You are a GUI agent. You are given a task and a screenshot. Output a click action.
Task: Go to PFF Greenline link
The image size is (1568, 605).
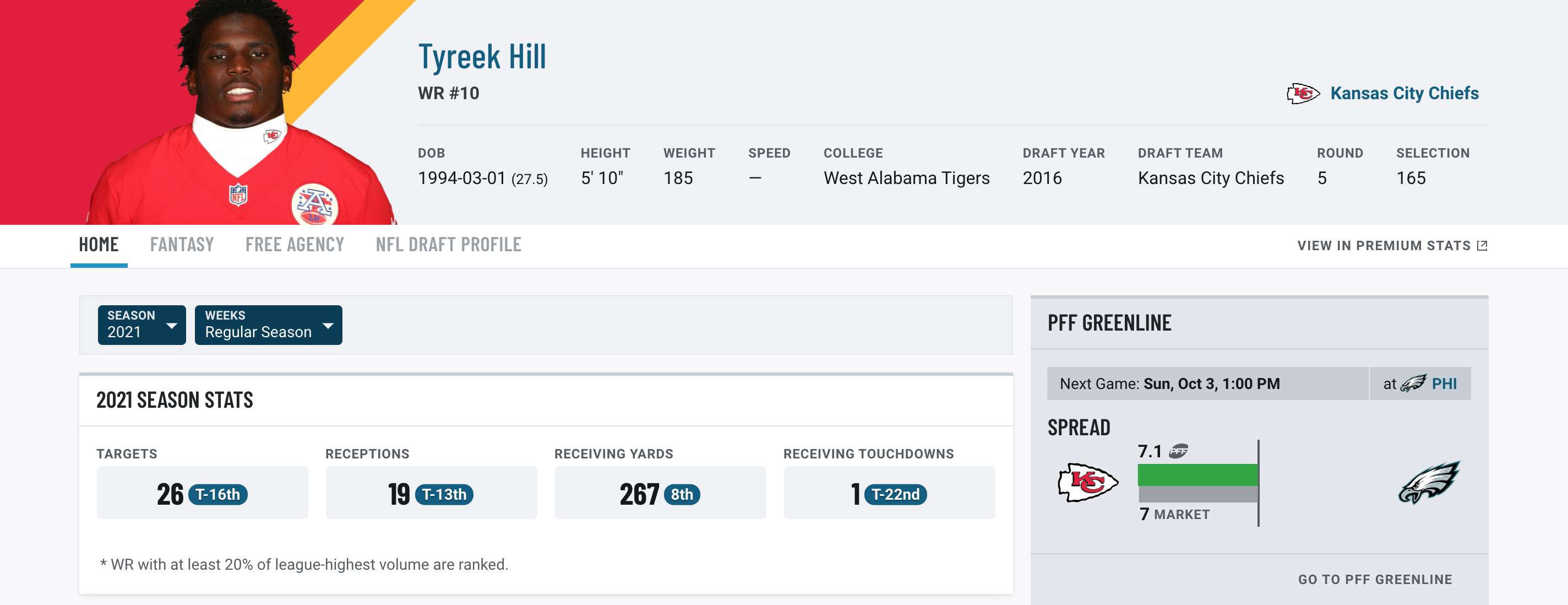[x=1375, y=580]
